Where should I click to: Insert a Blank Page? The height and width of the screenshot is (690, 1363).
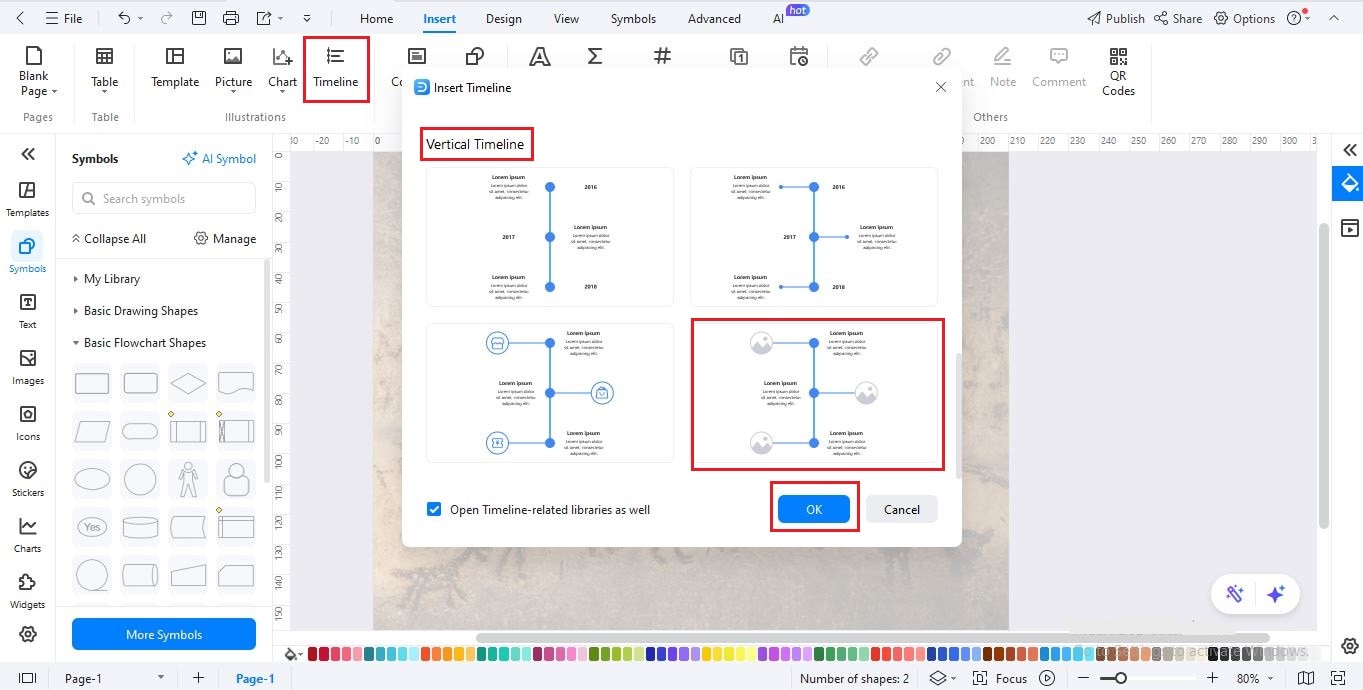coord(38,70)
